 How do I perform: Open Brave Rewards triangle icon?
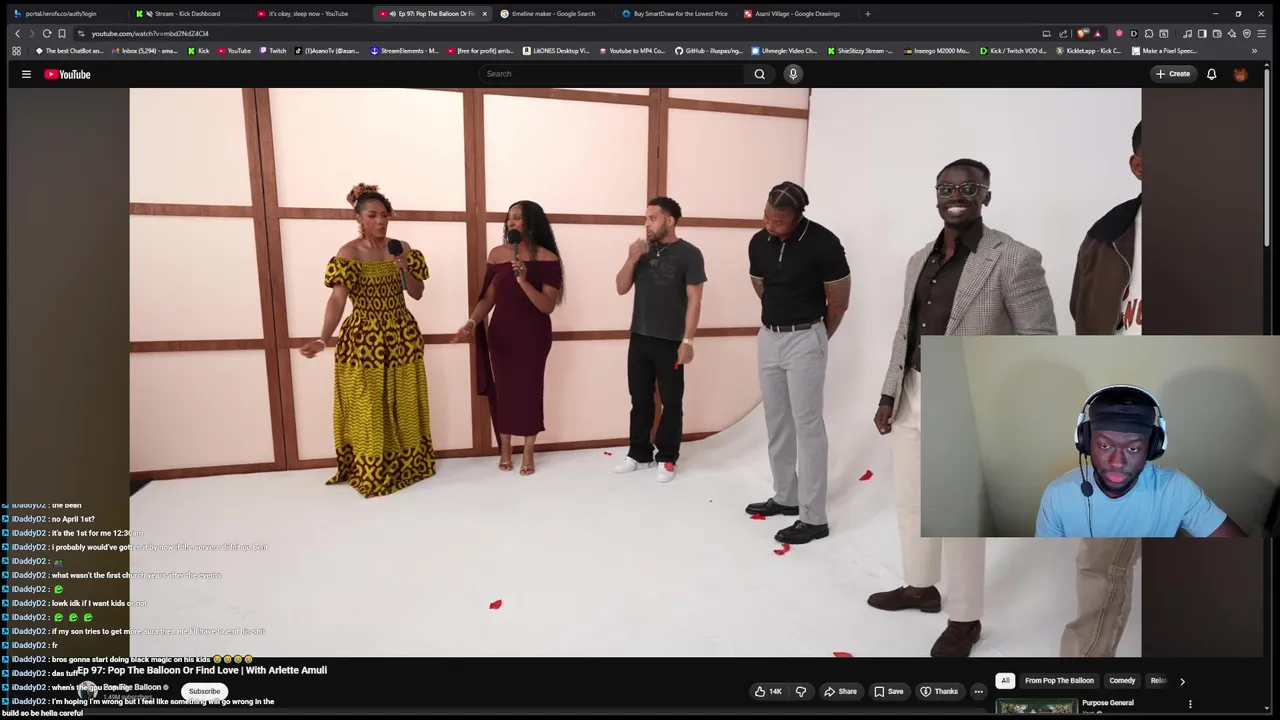point(1097,33)
